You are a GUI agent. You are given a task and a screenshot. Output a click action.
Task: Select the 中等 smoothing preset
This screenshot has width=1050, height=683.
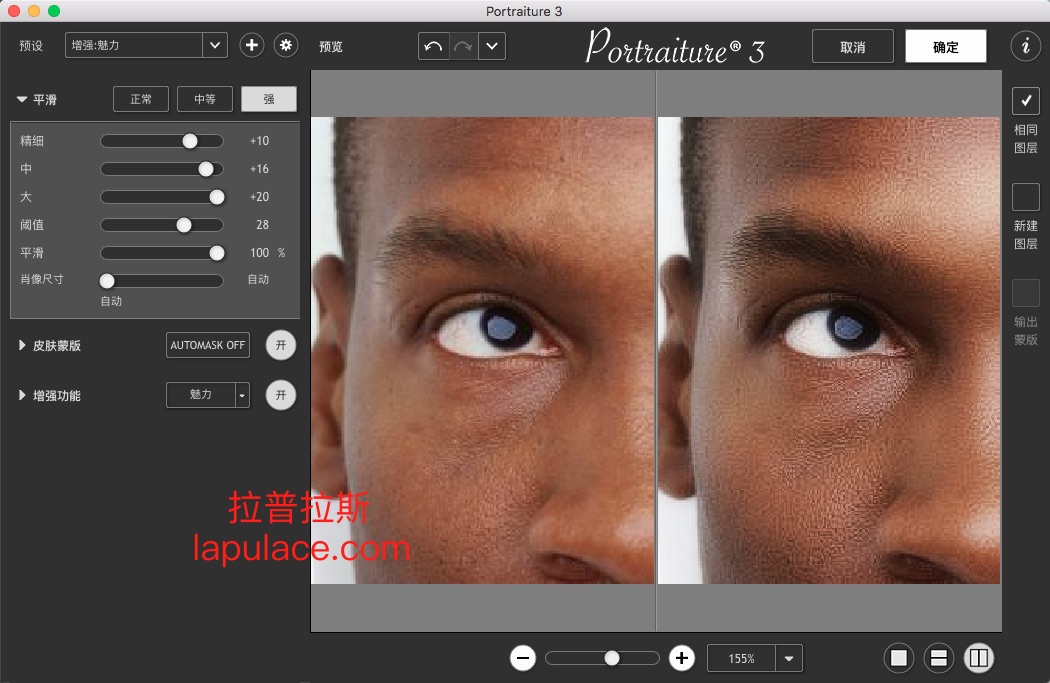click(205, 99)
